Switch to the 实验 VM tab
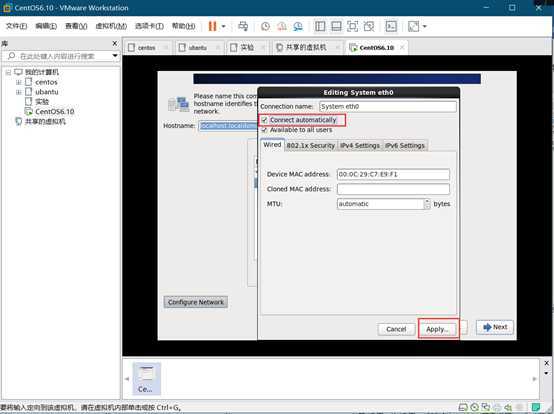The width and height of the screenshot is (554, 414). pyautogui.click(x=247, y=48)
